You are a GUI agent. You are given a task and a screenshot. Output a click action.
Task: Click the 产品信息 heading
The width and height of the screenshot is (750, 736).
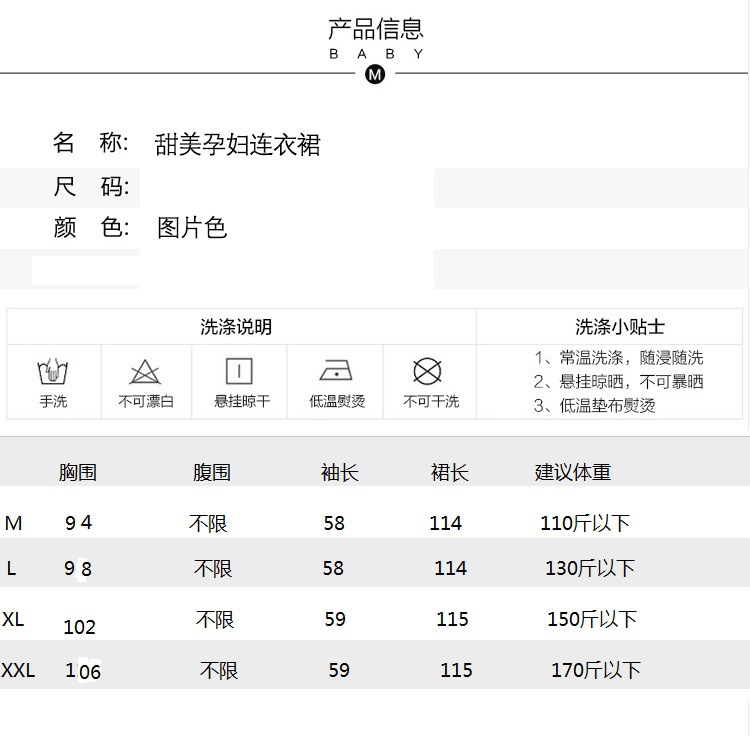375,29
